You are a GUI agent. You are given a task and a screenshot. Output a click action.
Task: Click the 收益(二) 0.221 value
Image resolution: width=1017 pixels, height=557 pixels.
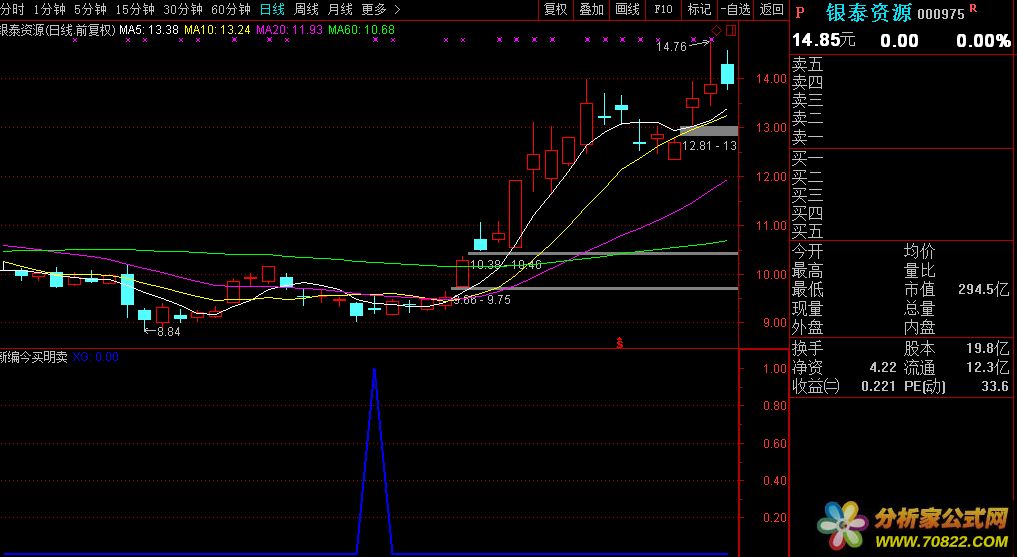[x=879, y=386]
